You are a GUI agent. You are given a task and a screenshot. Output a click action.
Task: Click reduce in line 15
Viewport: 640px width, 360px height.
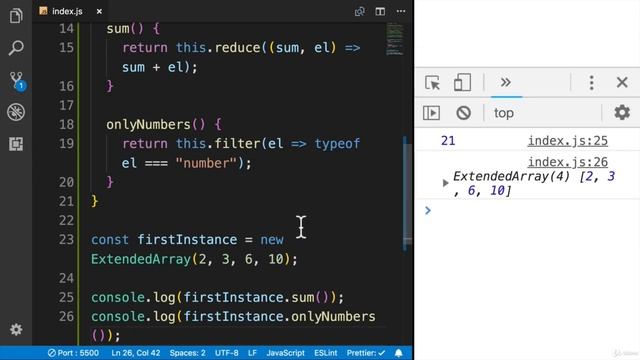(238, 47)
